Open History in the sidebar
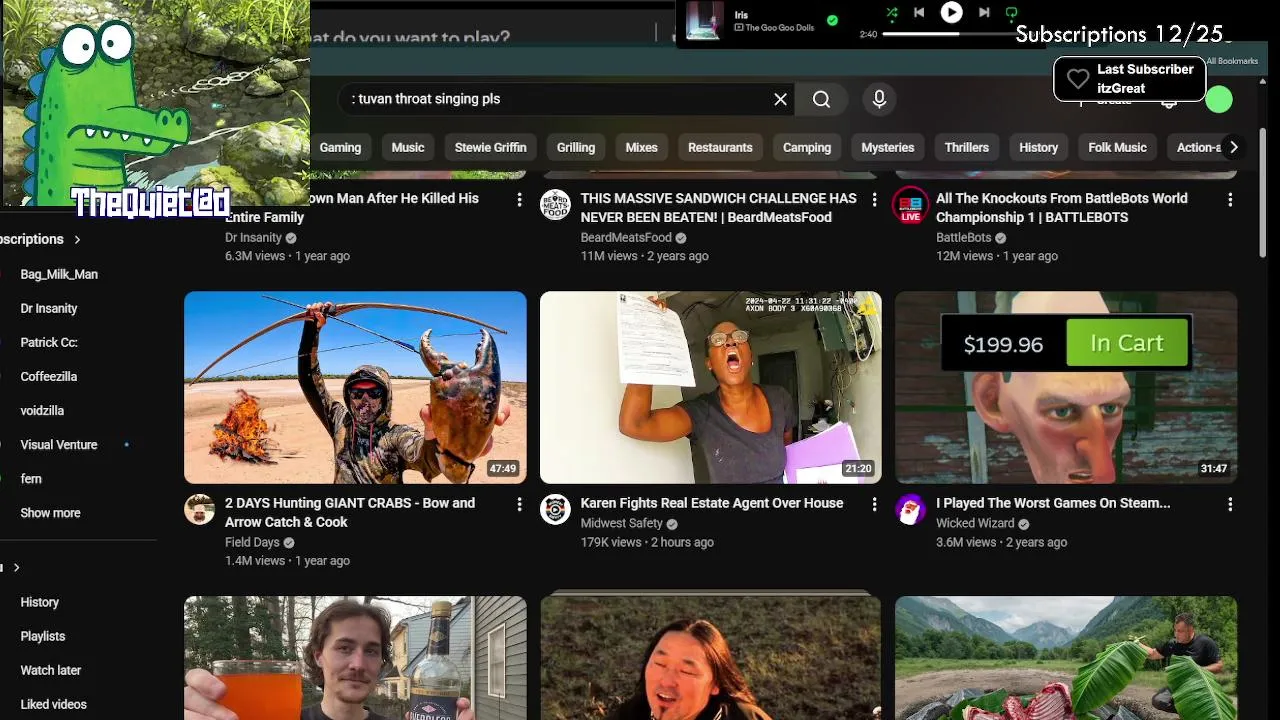1280x720 pixels. [40, 602]
